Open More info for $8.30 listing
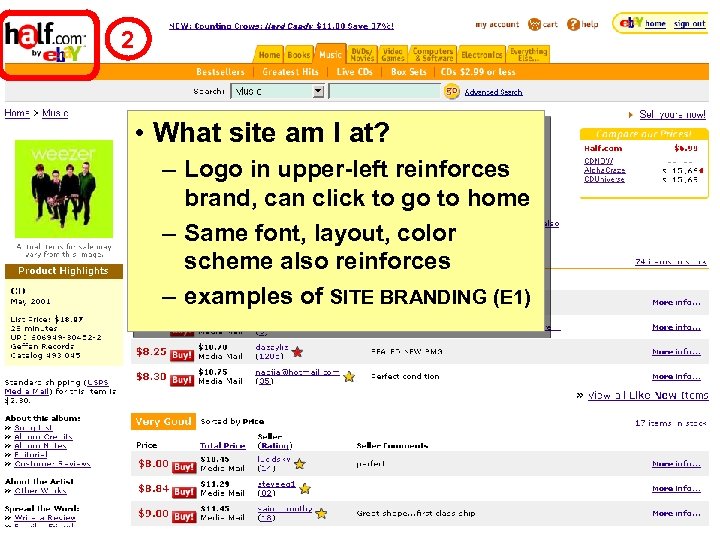 click(x=676, y=377)
